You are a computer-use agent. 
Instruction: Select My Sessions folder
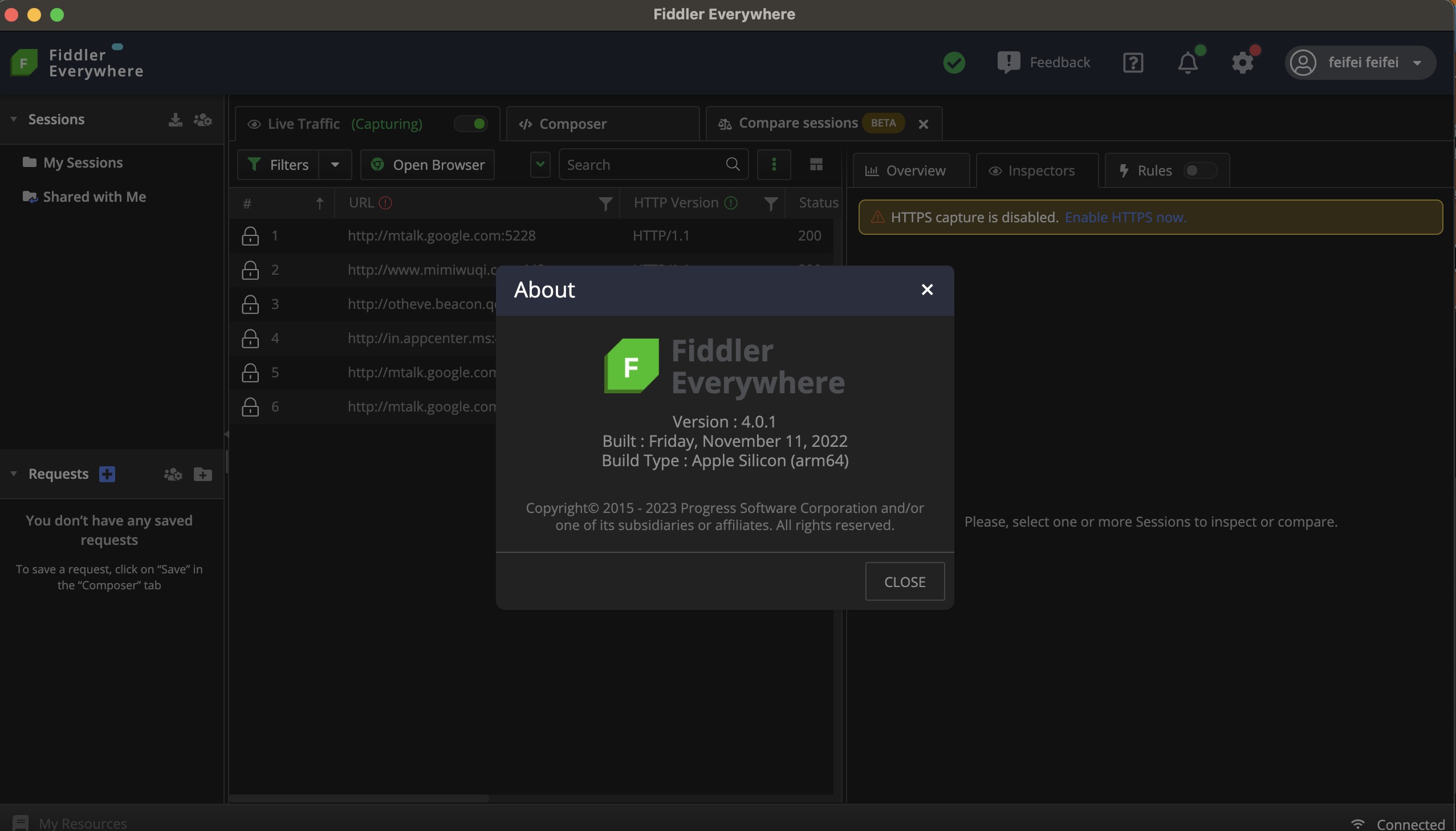click(72, 162)
